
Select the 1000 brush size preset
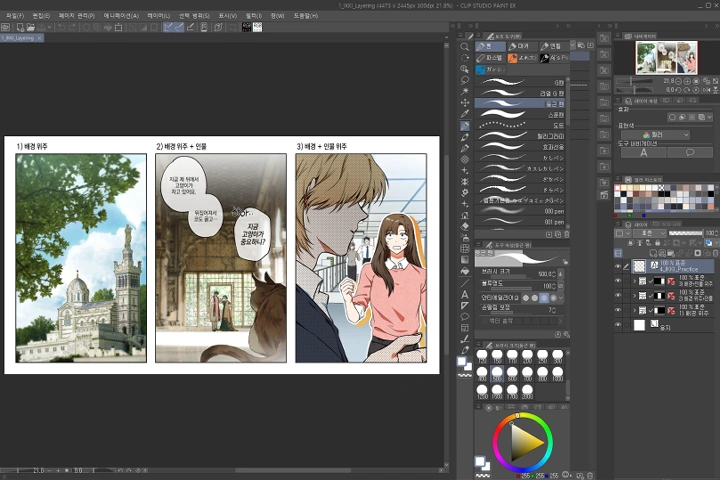[557, 374]
